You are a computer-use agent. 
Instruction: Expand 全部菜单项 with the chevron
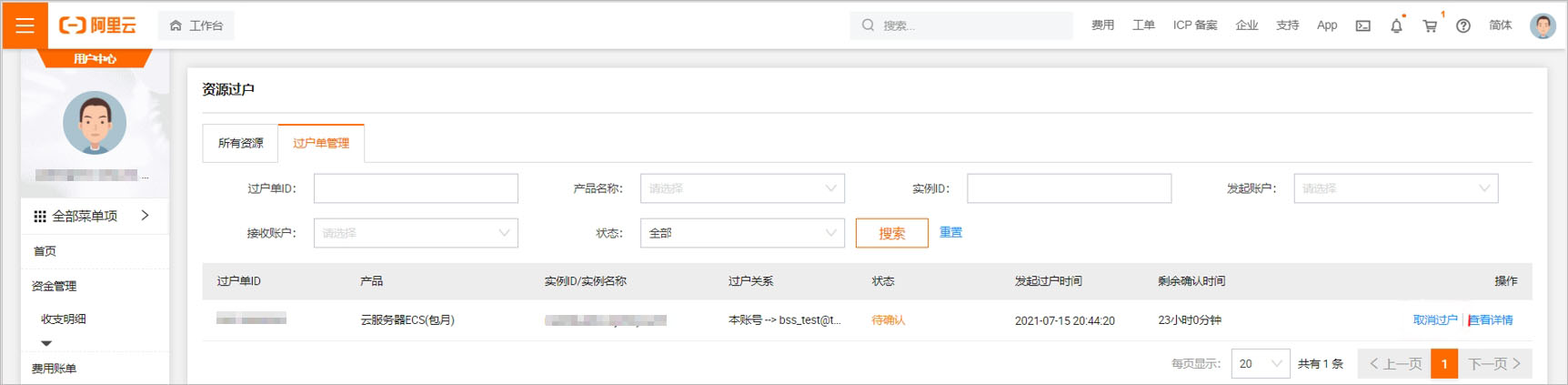coord(145,216)
